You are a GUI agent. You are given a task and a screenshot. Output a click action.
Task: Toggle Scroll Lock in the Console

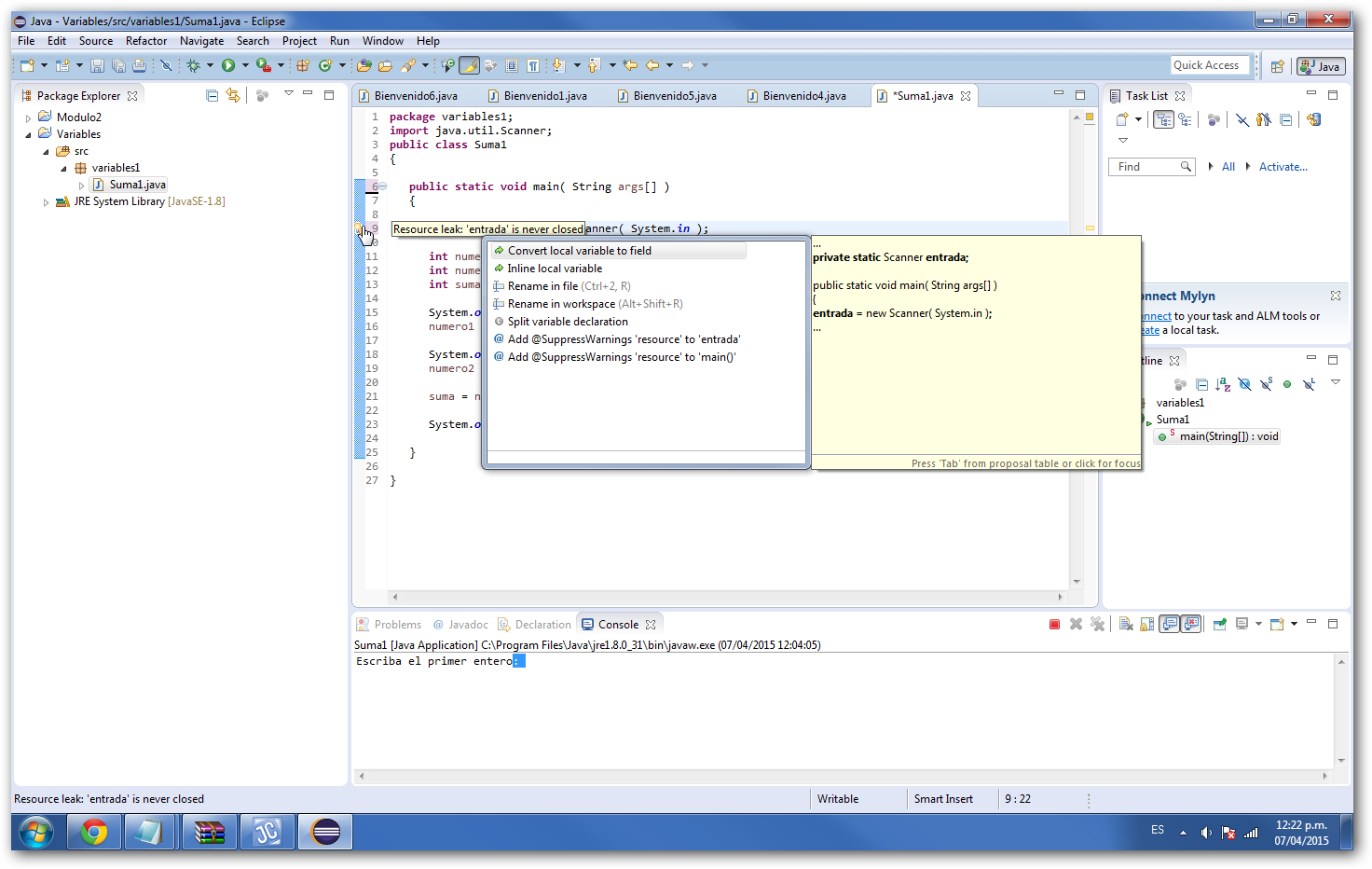[x=1147, y=625]
